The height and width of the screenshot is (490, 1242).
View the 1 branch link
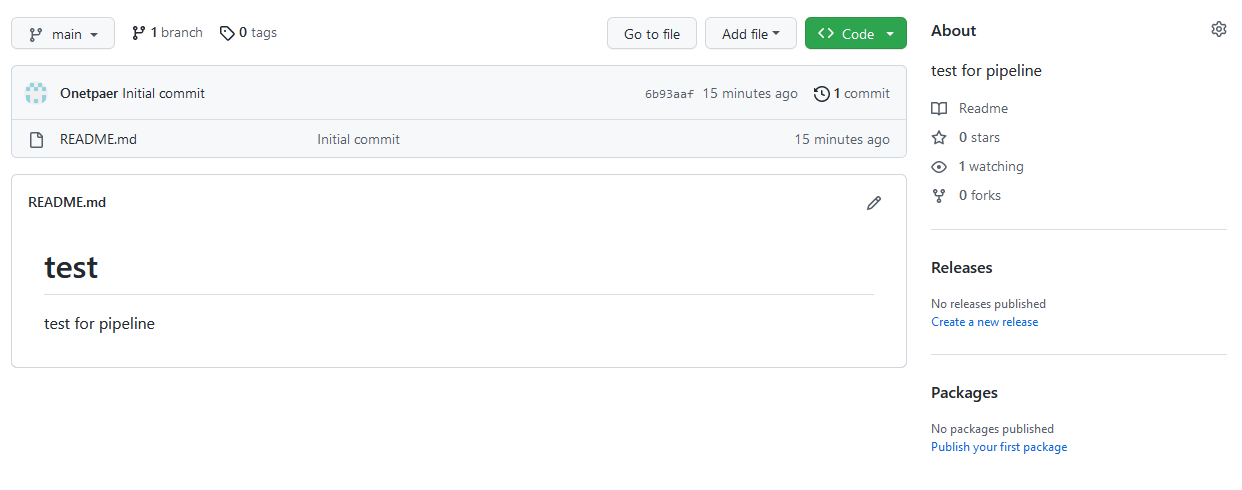click(167, 33)
